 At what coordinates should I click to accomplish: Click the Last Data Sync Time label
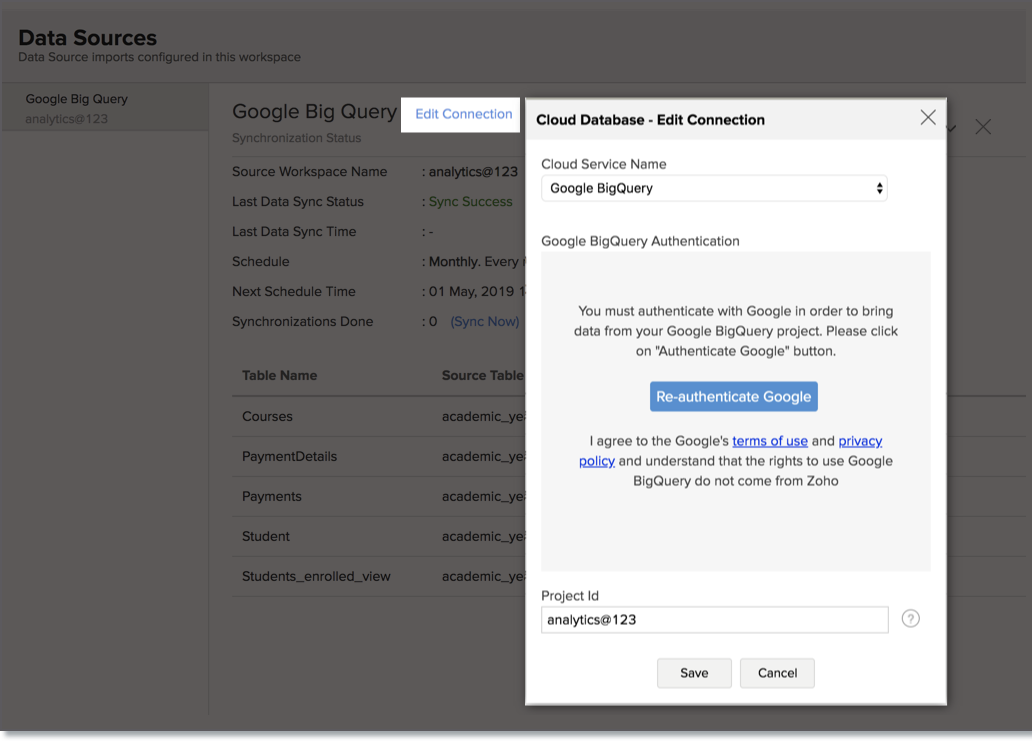(x=294, y=232)
